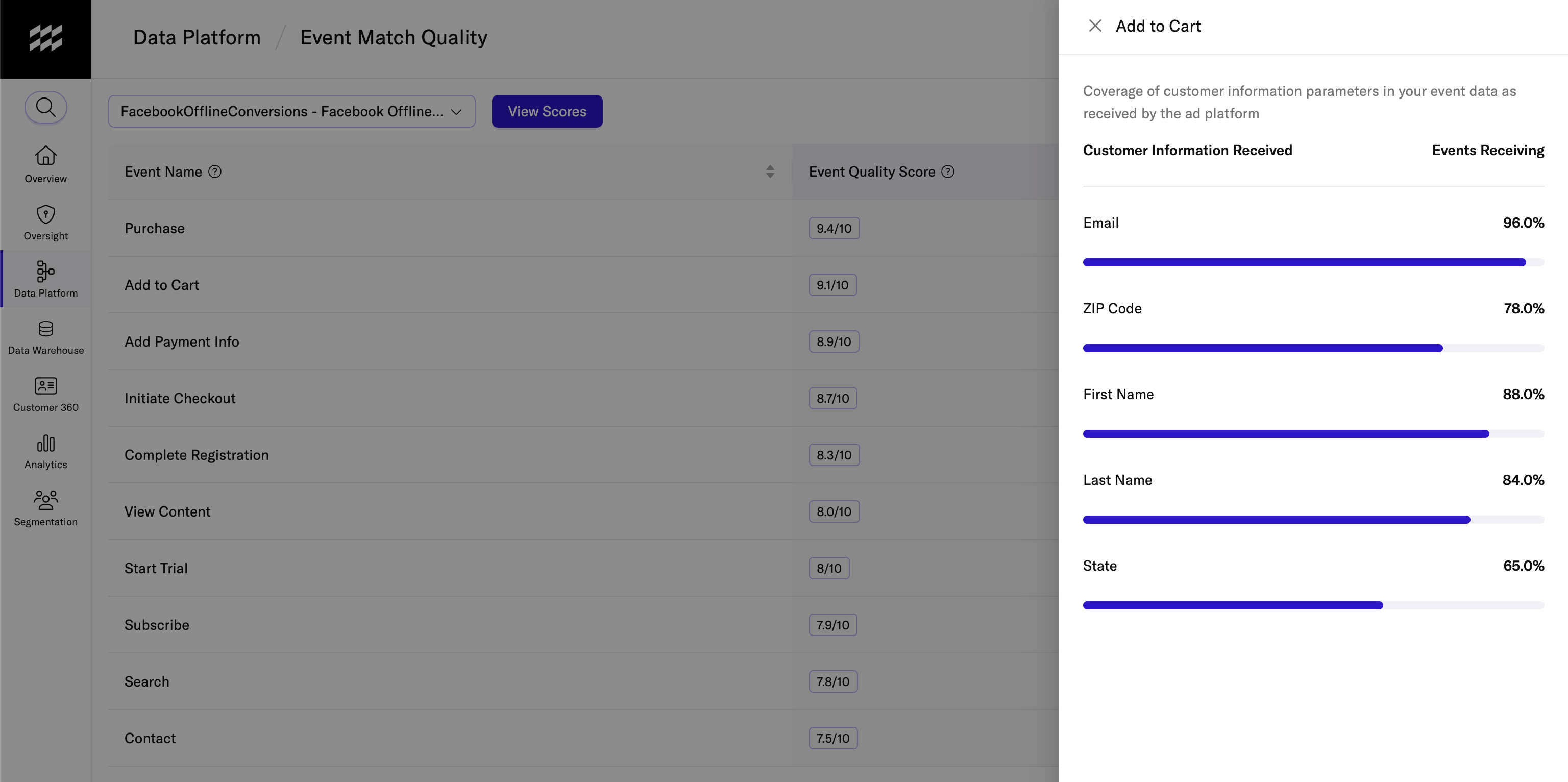
Task: Open the Initiate Checkout event row
Action: (x=180, y=398)
